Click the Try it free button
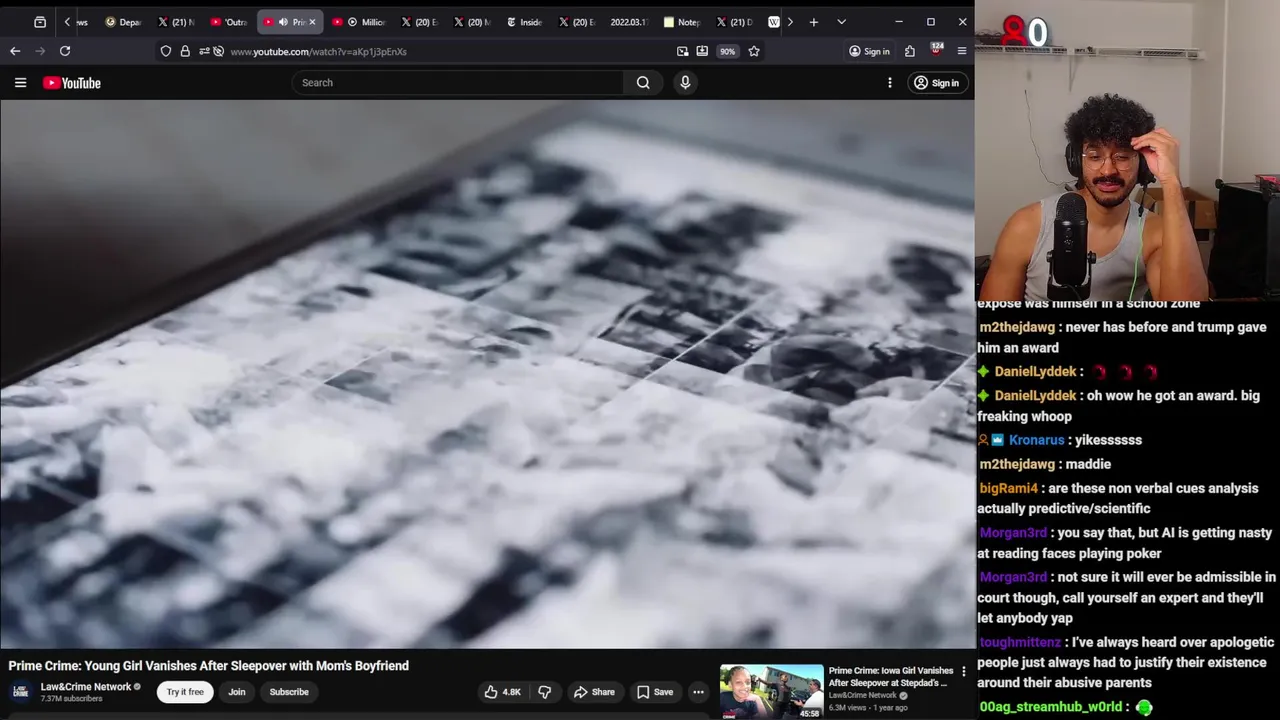Screen dimensions: 1280x720 tap(185, 692)
